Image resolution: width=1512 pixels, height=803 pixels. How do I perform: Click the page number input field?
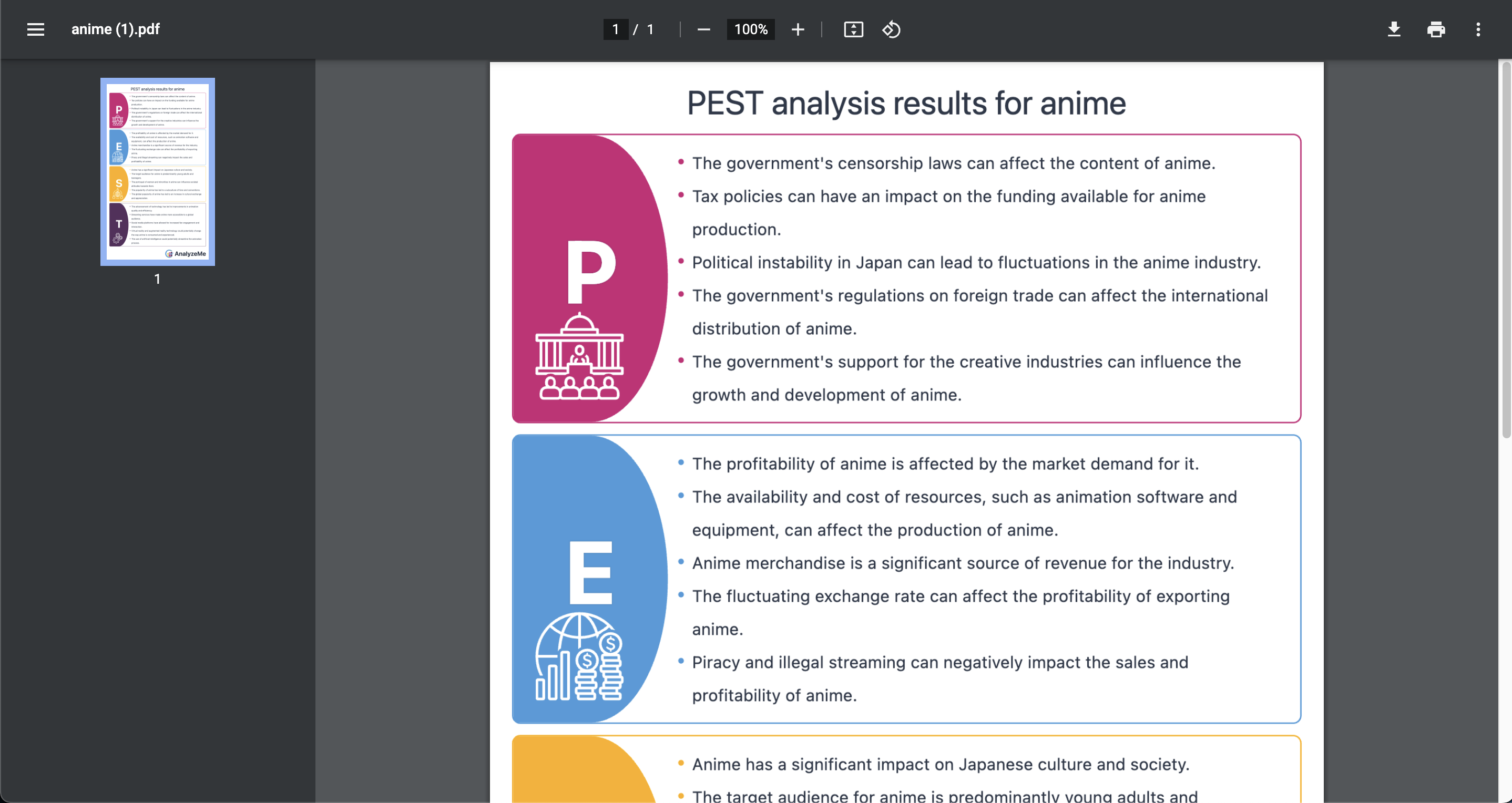point(615,29)
